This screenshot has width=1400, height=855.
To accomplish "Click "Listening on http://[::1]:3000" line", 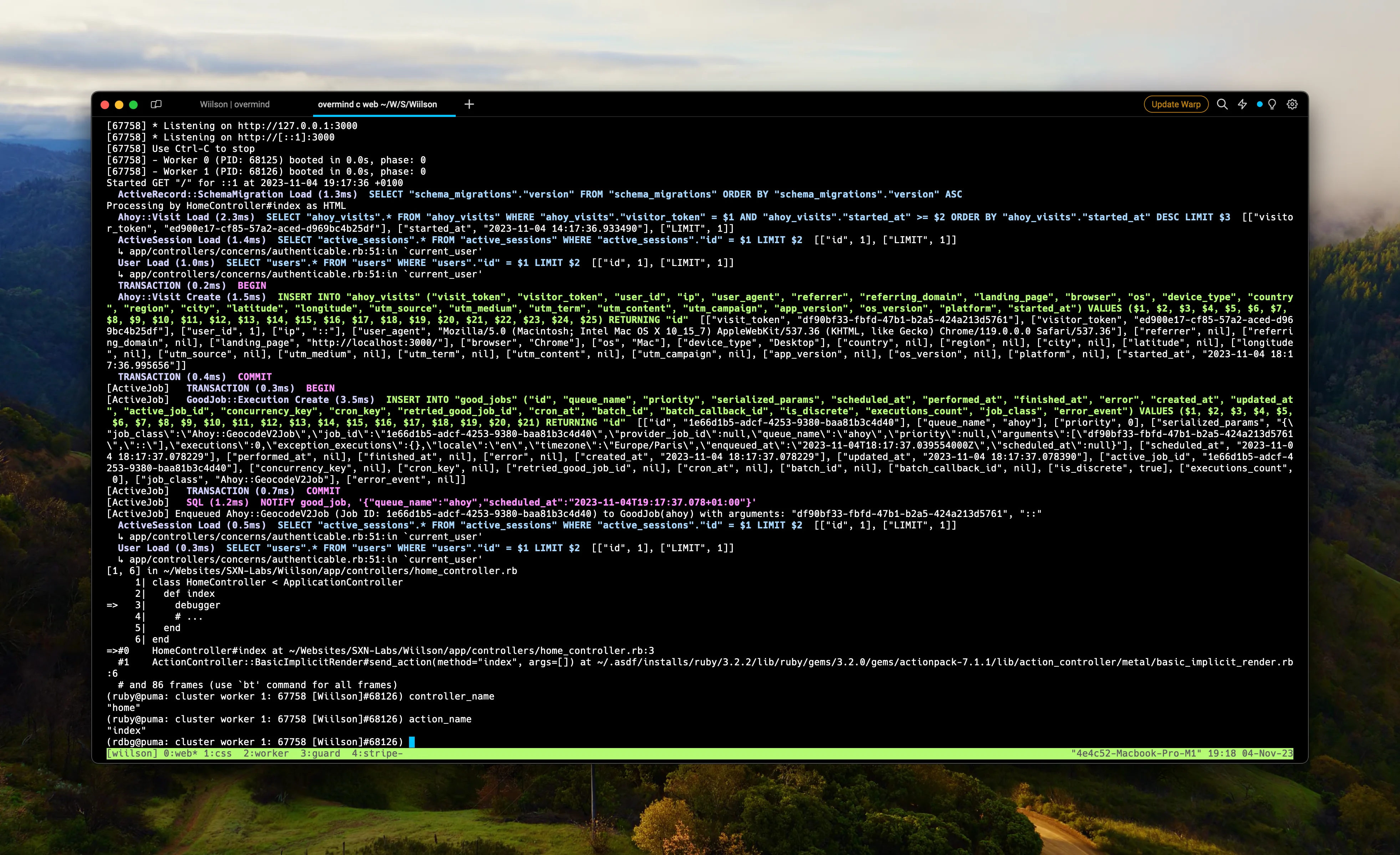I will 220,137.
